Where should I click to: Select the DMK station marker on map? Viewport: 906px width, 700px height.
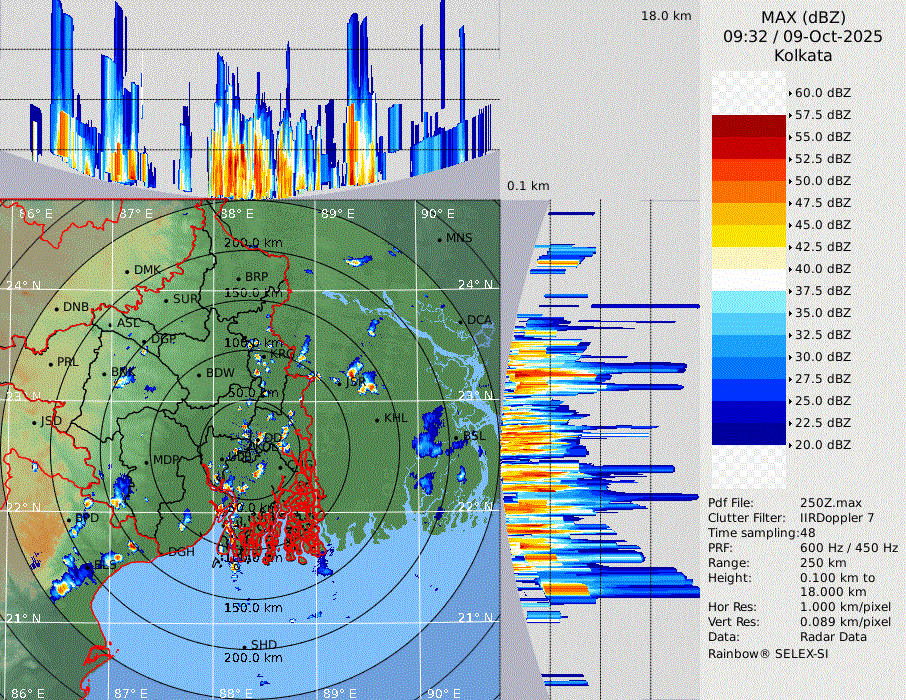(x=128, y=271)
